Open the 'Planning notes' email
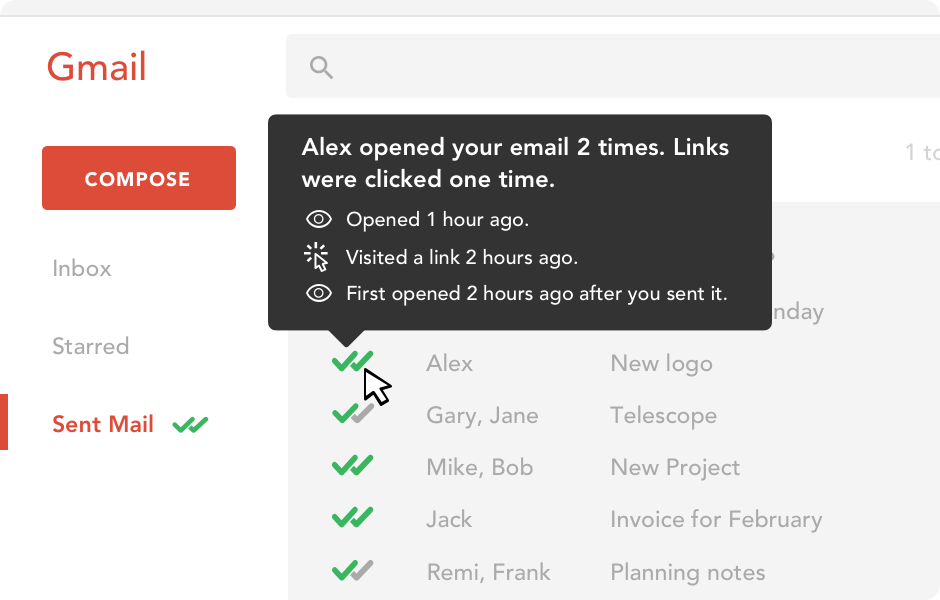The height and width of the screenshot is (600, 940). [x=688, y=572]
